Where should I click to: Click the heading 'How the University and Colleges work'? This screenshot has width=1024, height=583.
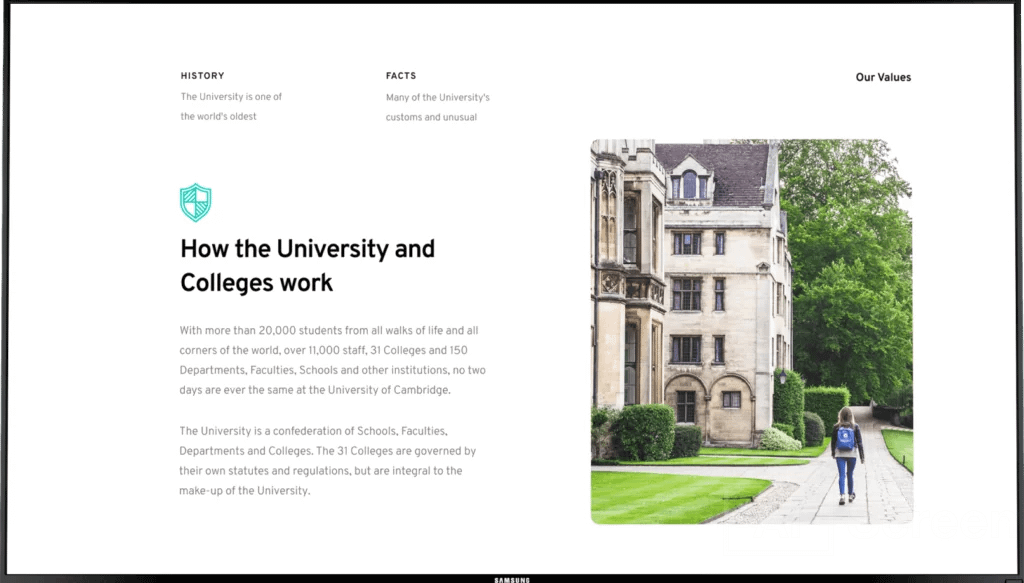point(308,265)
